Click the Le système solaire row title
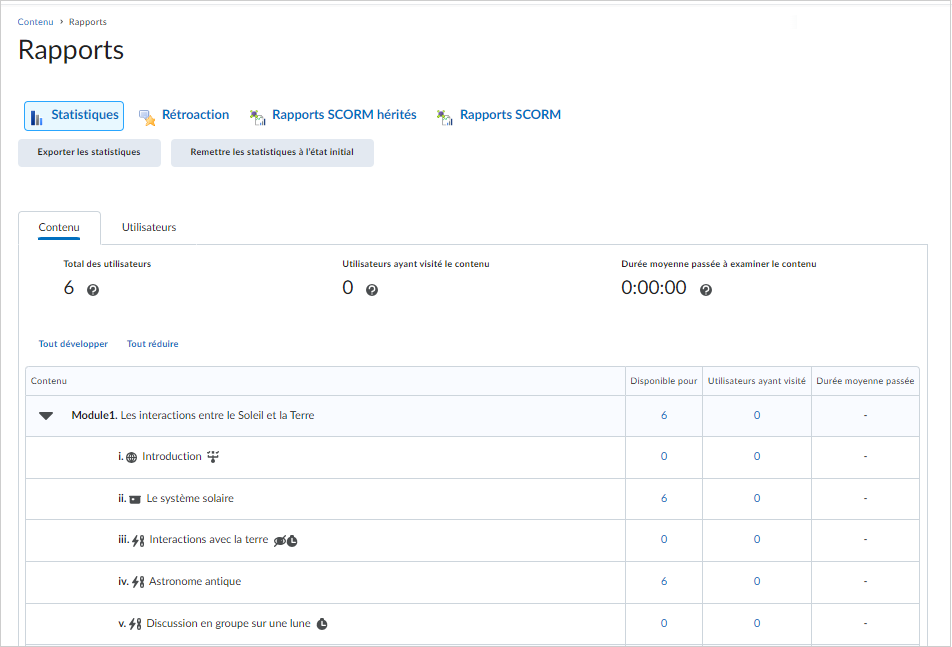The width and height of the screenshot is (952, 647). [190, 498]
